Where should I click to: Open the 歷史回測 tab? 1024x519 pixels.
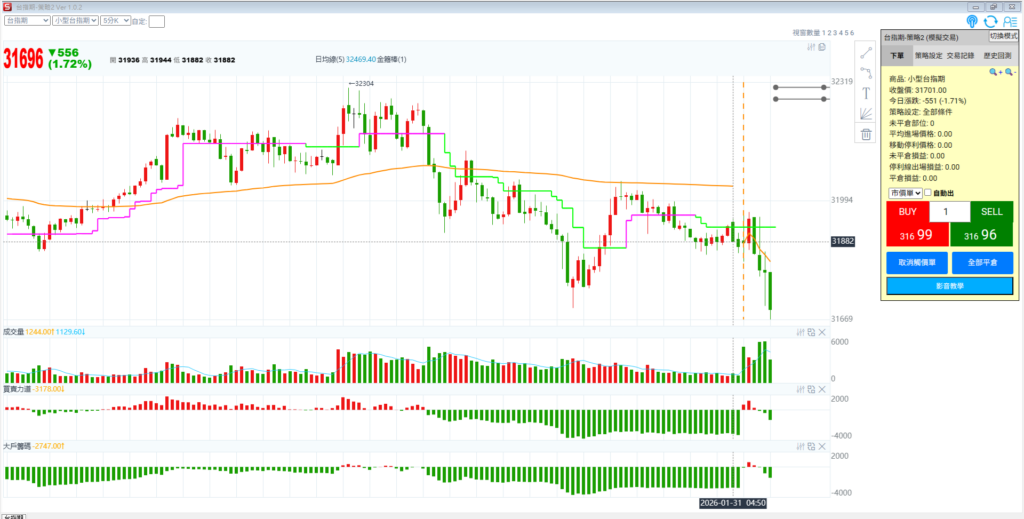[x=997, y=56]
